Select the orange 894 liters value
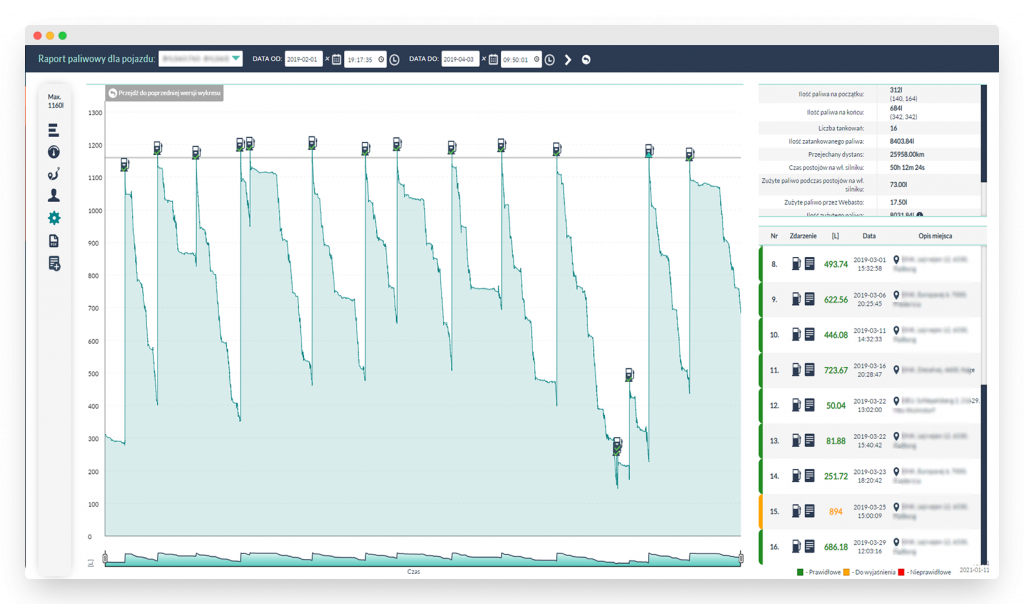 pyautogui.click(x=835, y=511)
